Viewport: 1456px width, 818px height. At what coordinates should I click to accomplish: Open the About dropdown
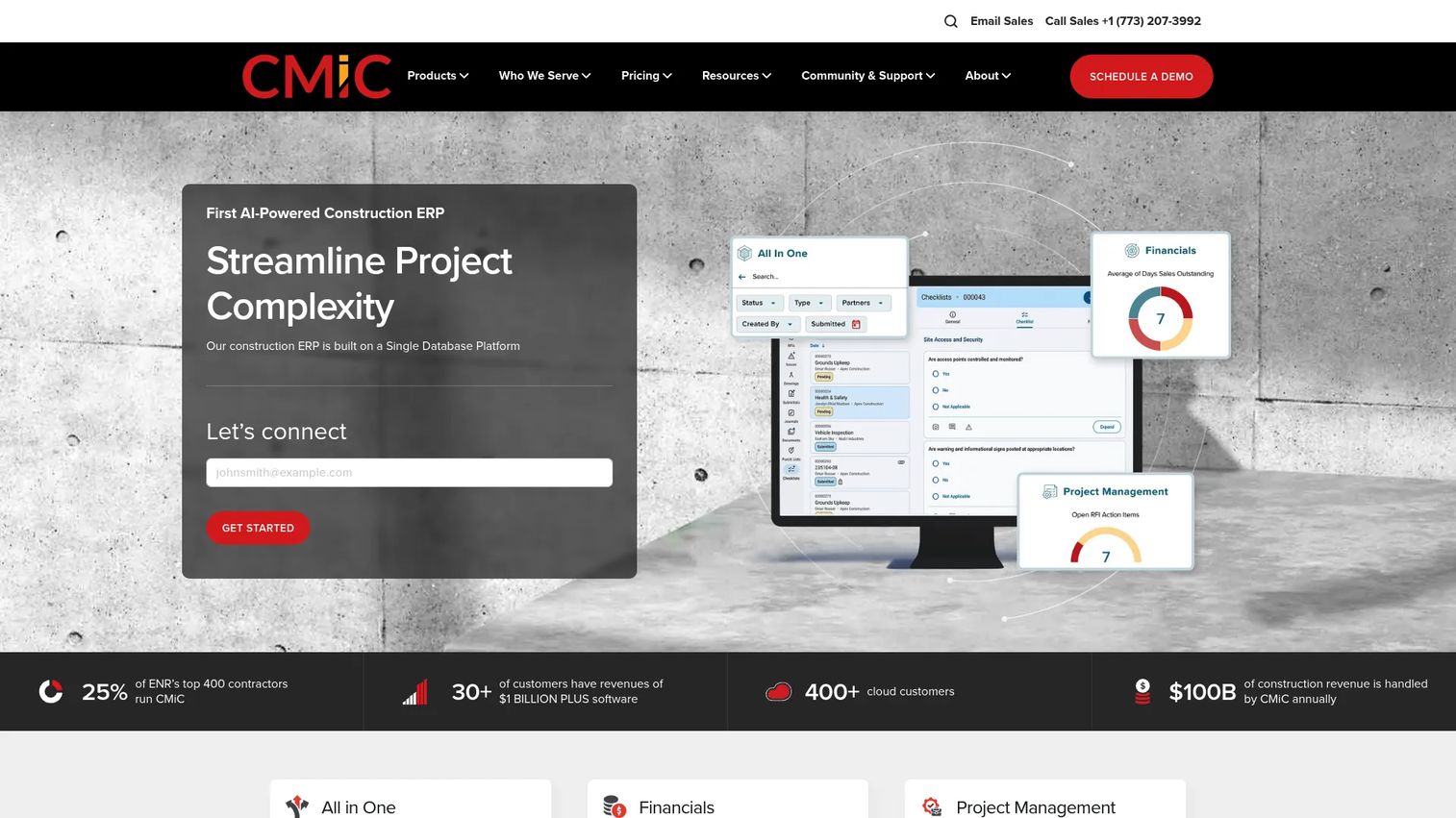tap(988, 76)
